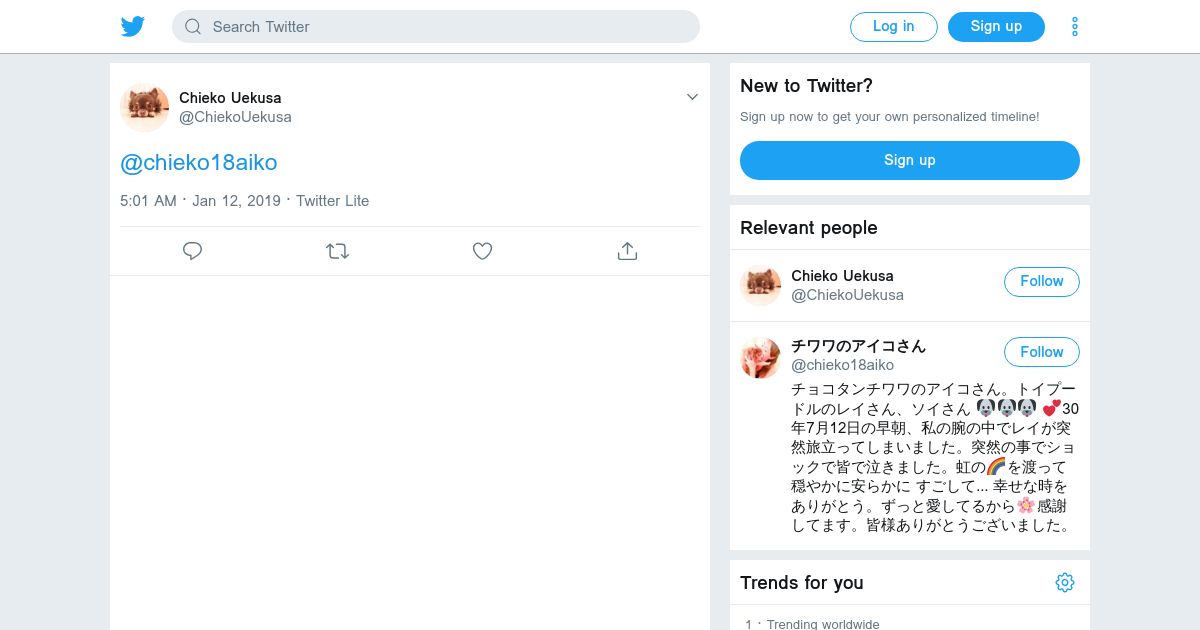
Task: Follow the チワワのアイコさん account
Action: click(1041, 352)
